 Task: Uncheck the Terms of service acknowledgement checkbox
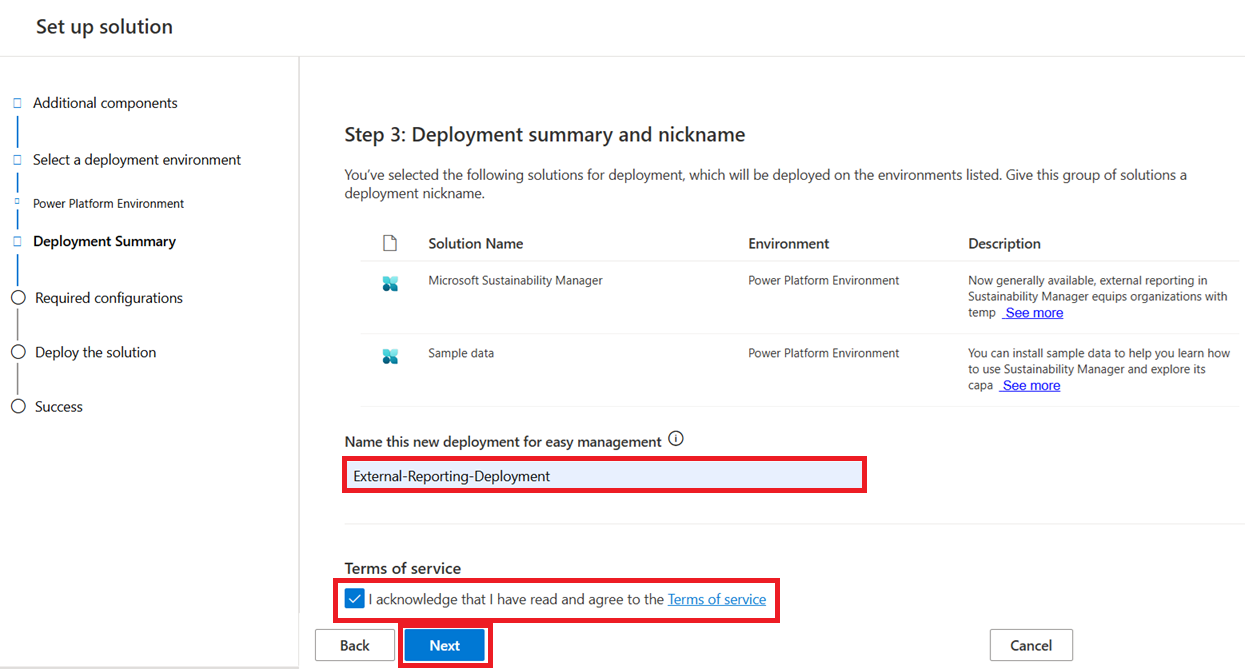click(354, 598)
